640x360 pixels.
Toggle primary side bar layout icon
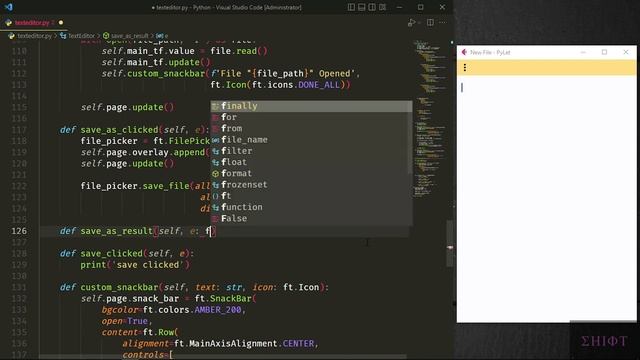point(351,7)
